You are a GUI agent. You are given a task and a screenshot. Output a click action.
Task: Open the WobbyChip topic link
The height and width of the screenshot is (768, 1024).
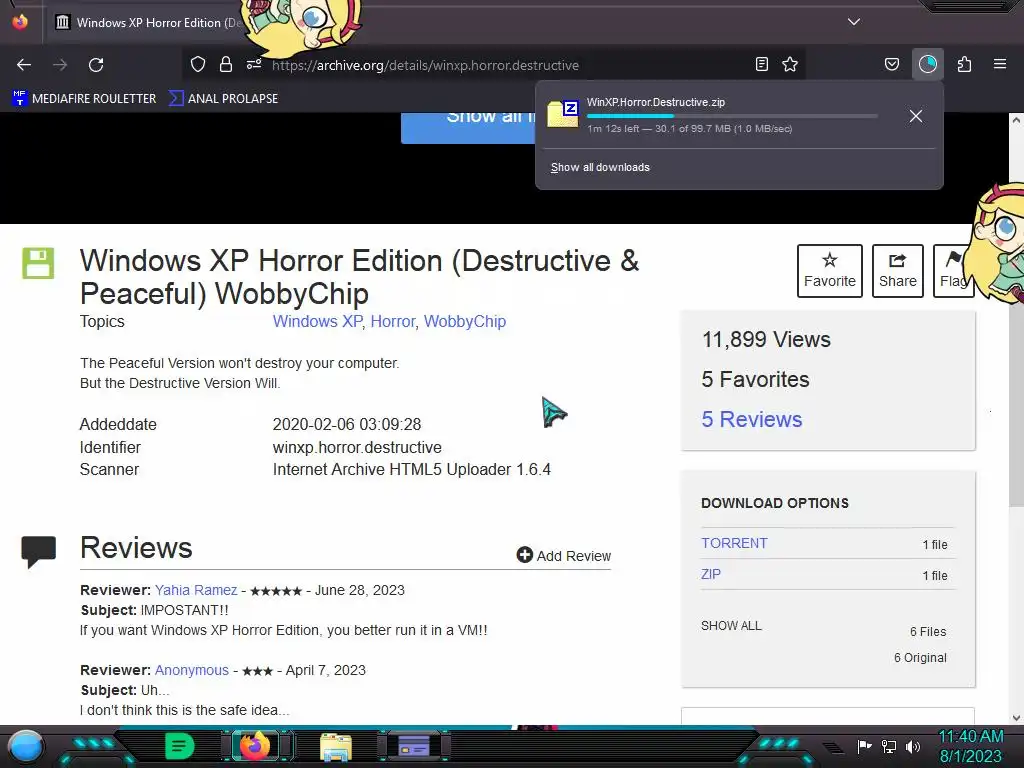coord(464,321)
